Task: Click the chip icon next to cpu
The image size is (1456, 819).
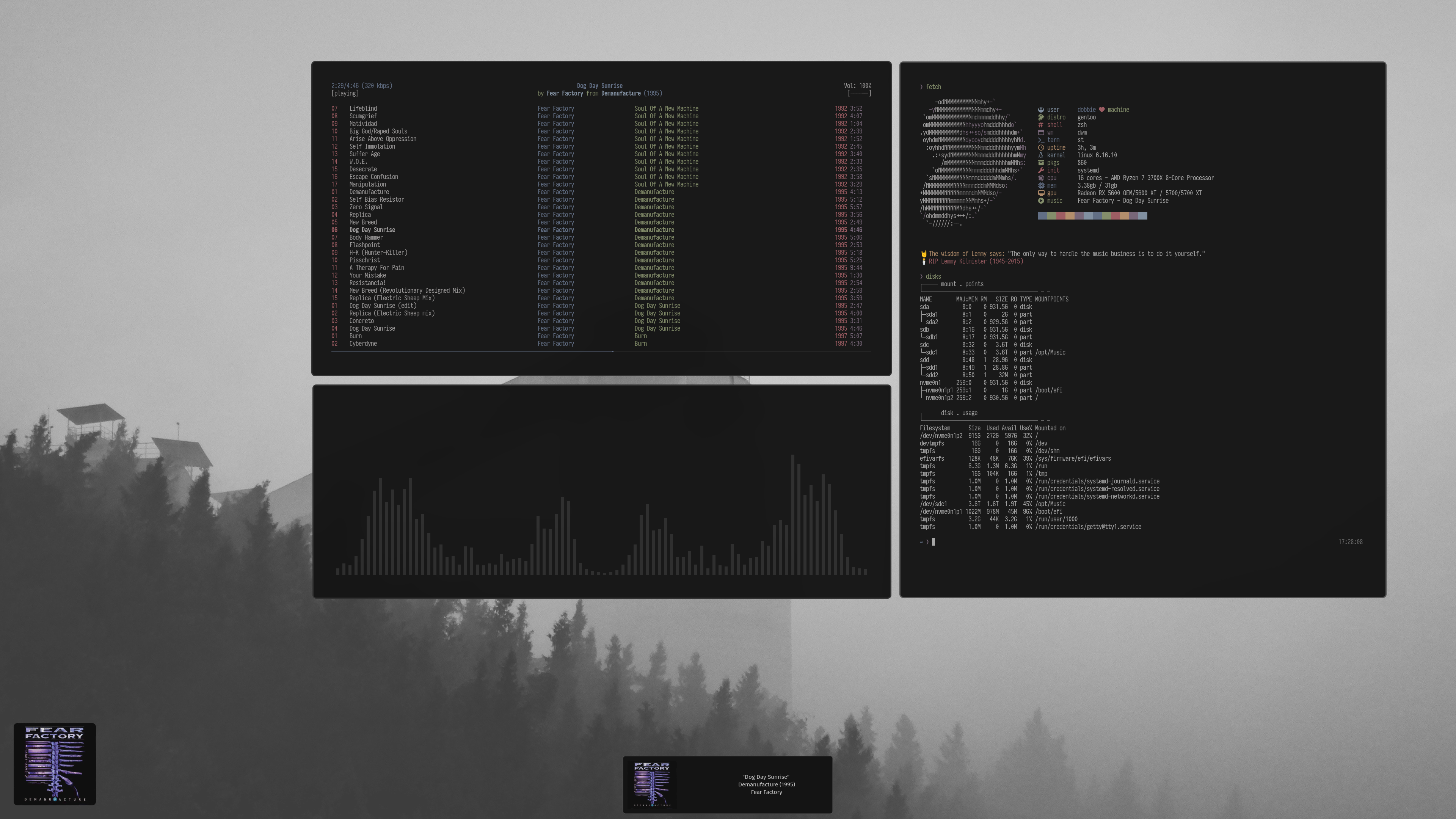Action: tap(1040, 178)
